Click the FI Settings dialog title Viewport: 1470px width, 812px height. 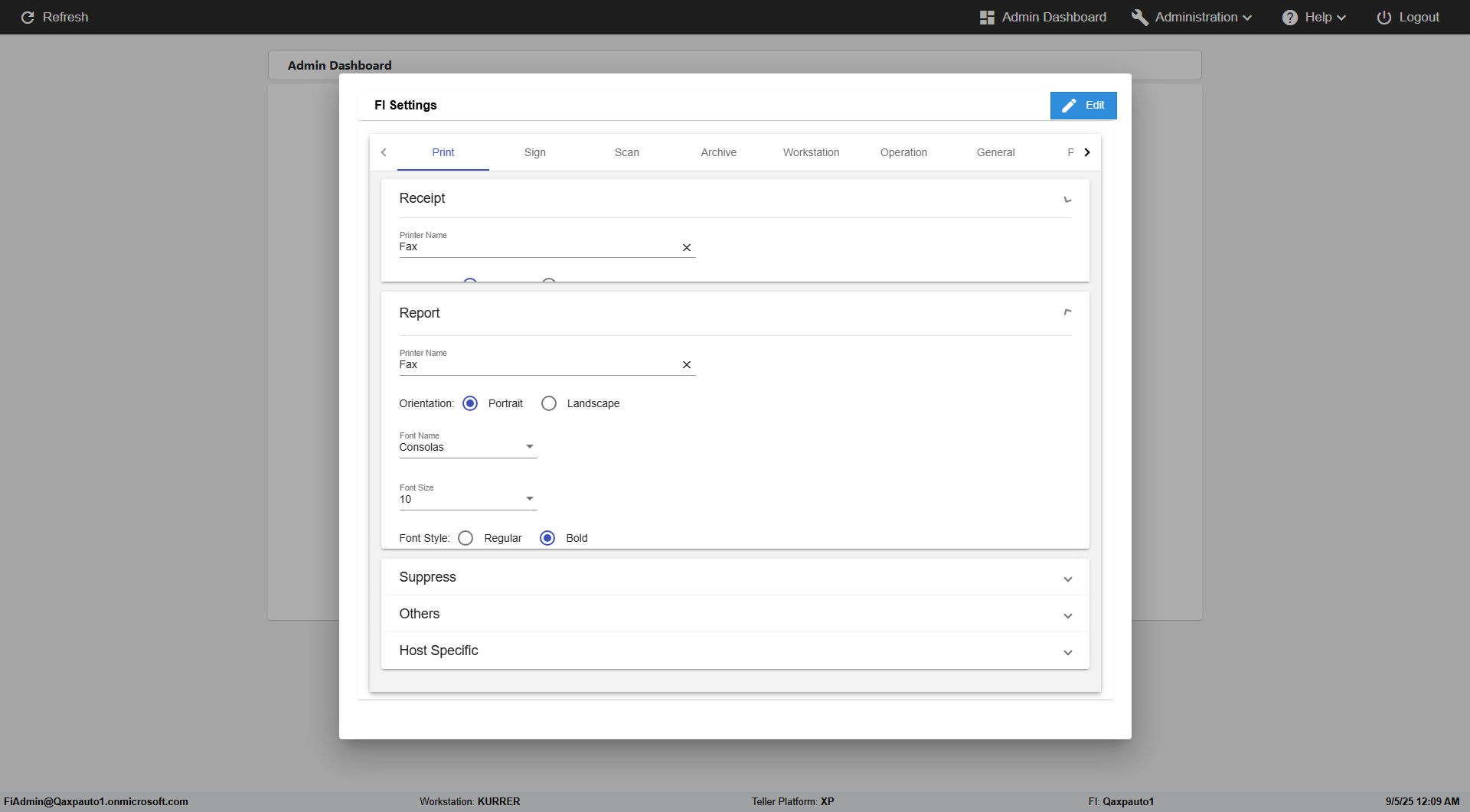click(x=406, y=106)
